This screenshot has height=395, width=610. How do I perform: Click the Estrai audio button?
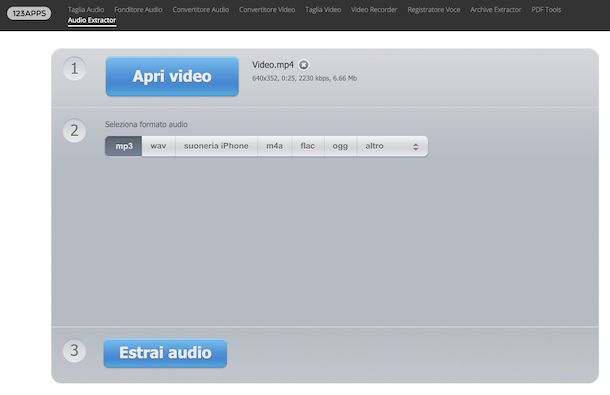pyautogui.click(x=165, y=353)
